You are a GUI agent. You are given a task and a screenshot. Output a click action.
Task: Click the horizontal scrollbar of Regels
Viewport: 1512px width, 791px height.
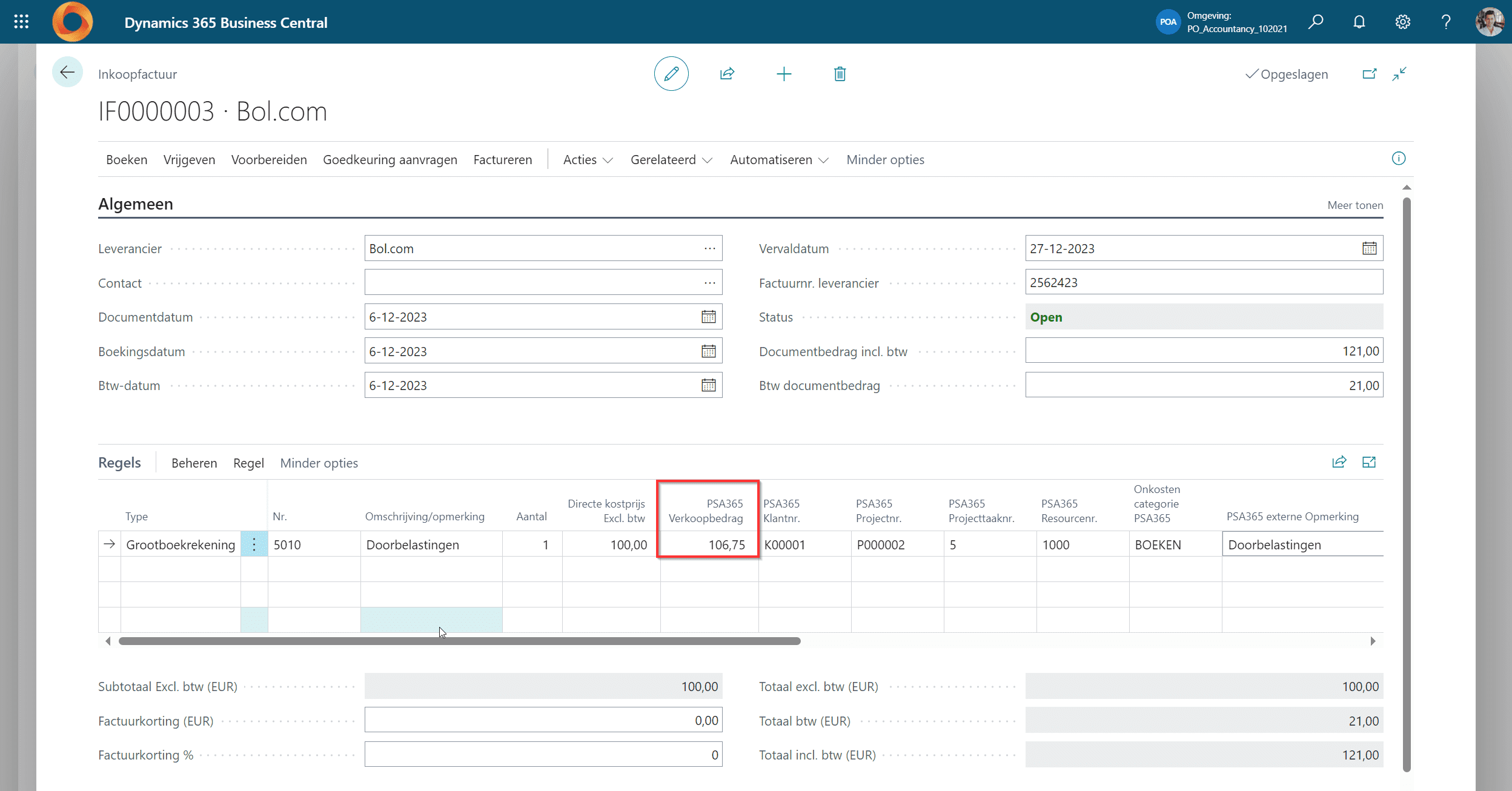click(459, 641)
